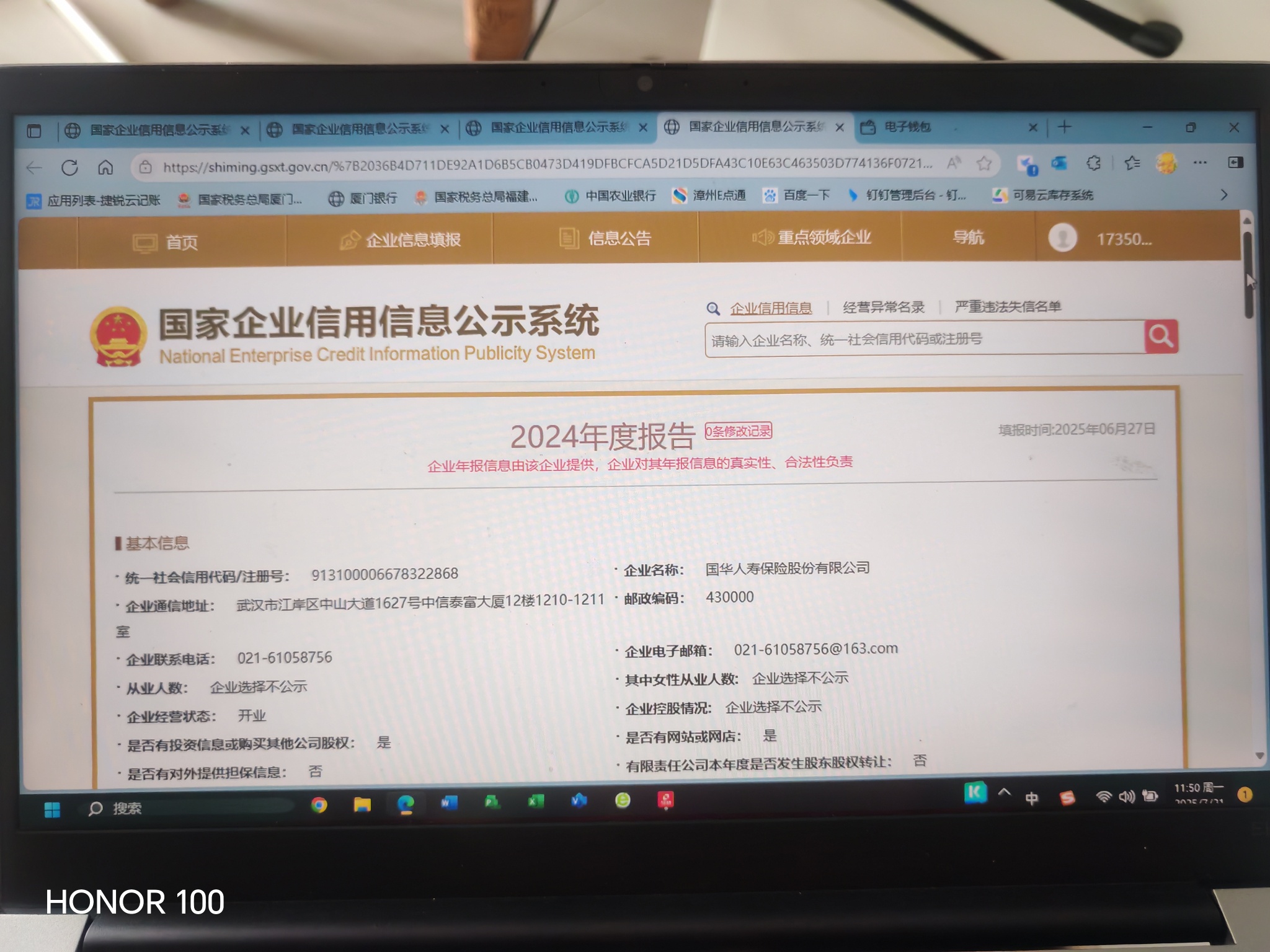Open the browser settings and more menu

click(x=1201, y=162)
